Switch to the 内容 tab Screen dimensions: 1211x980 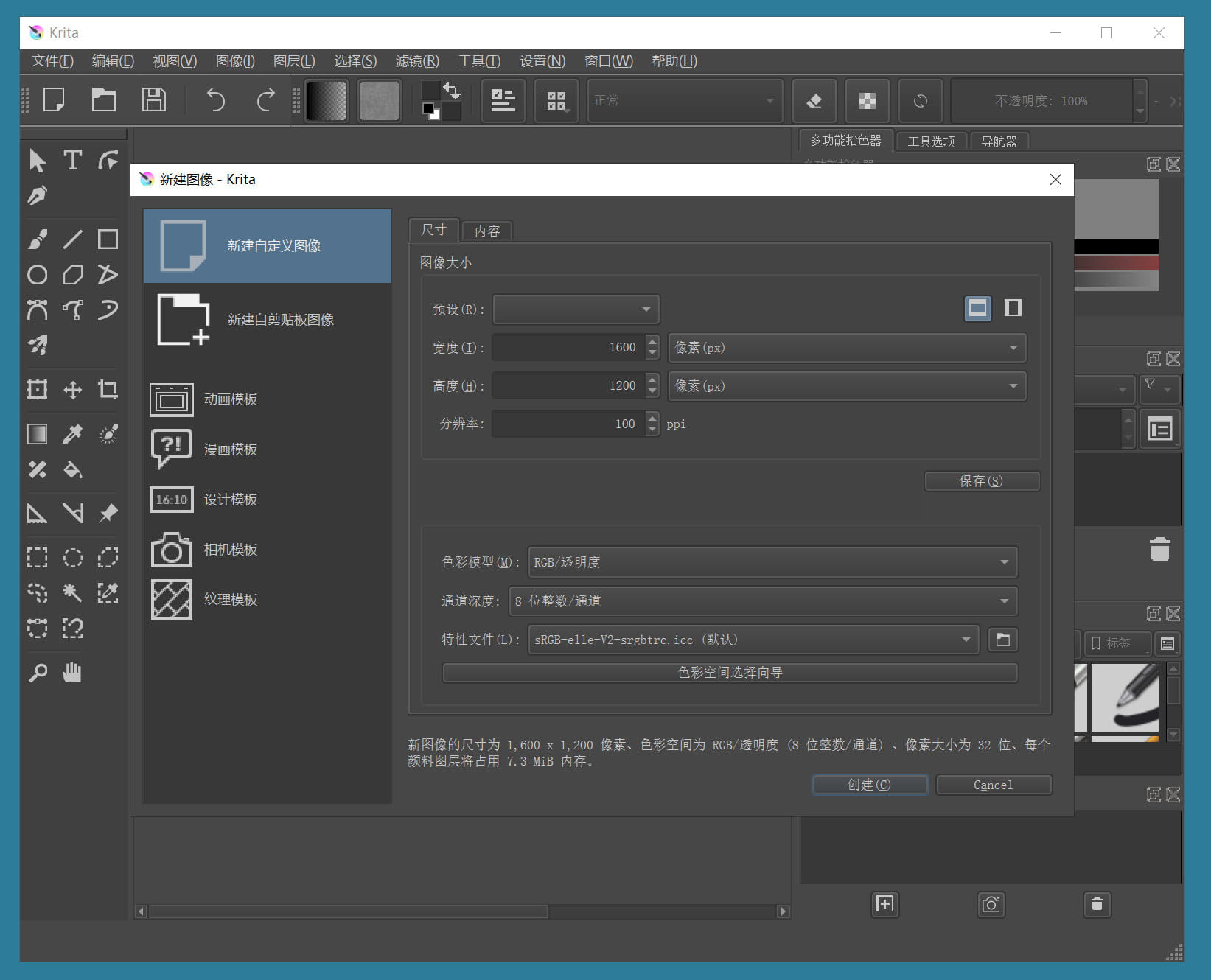click(486, 231)
